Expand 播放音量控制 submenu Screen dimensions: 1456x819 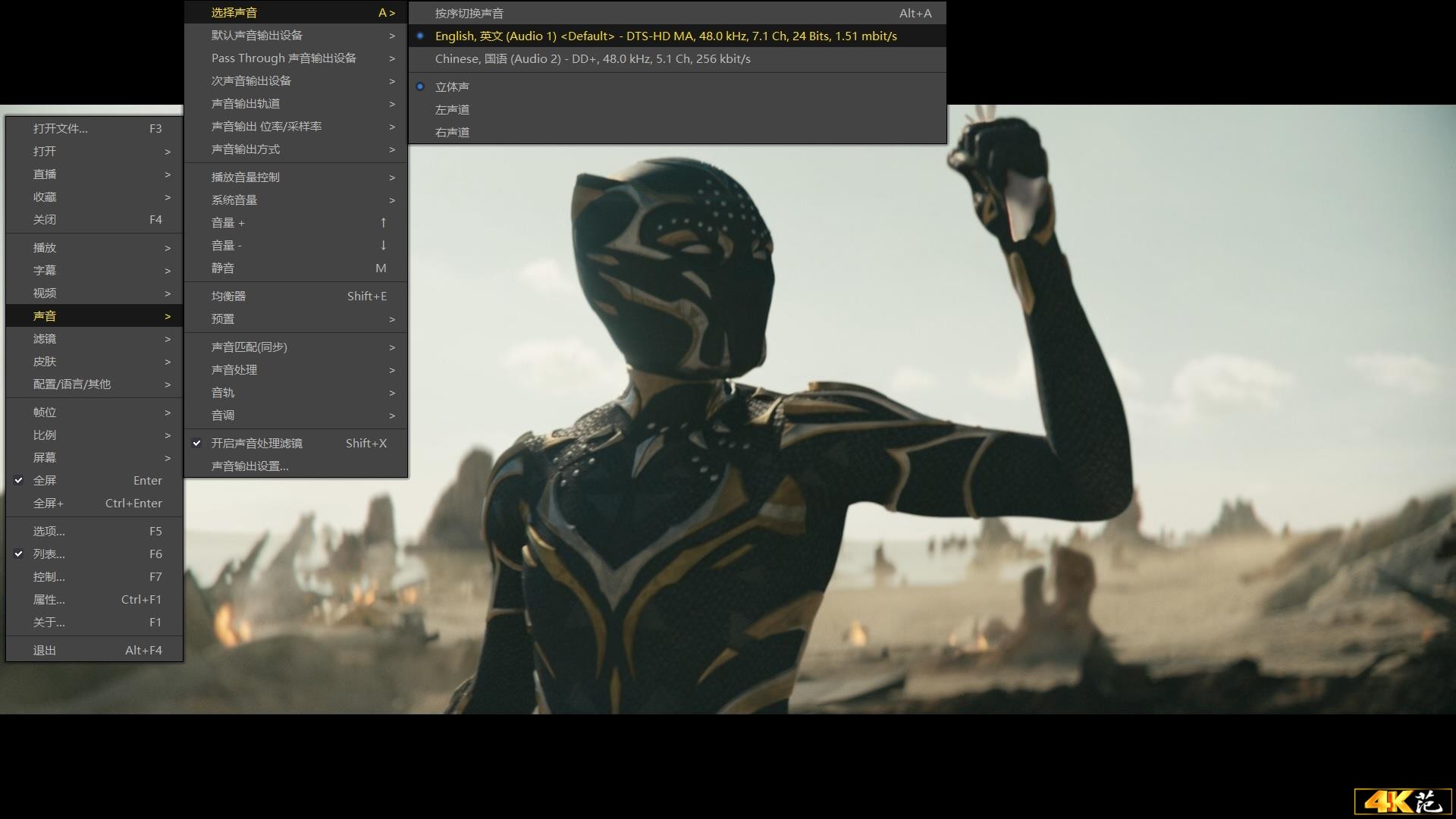click(x=296, y=177)
